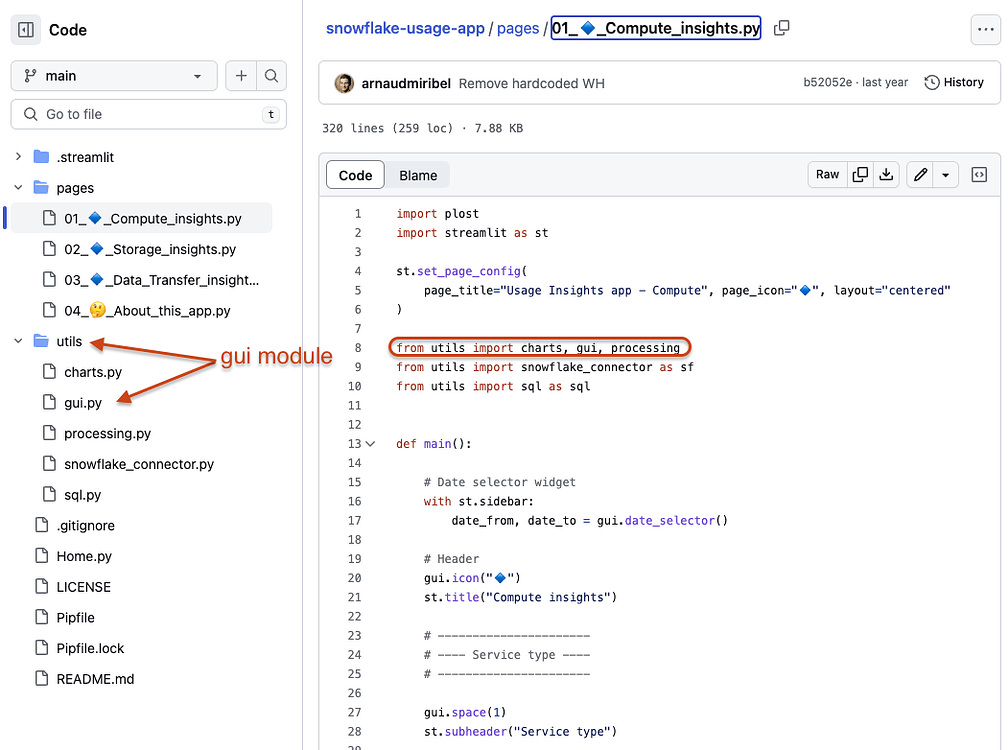Copy the file path next to the filename
This screenshot has width=1008, height=750.
(781, 28)
